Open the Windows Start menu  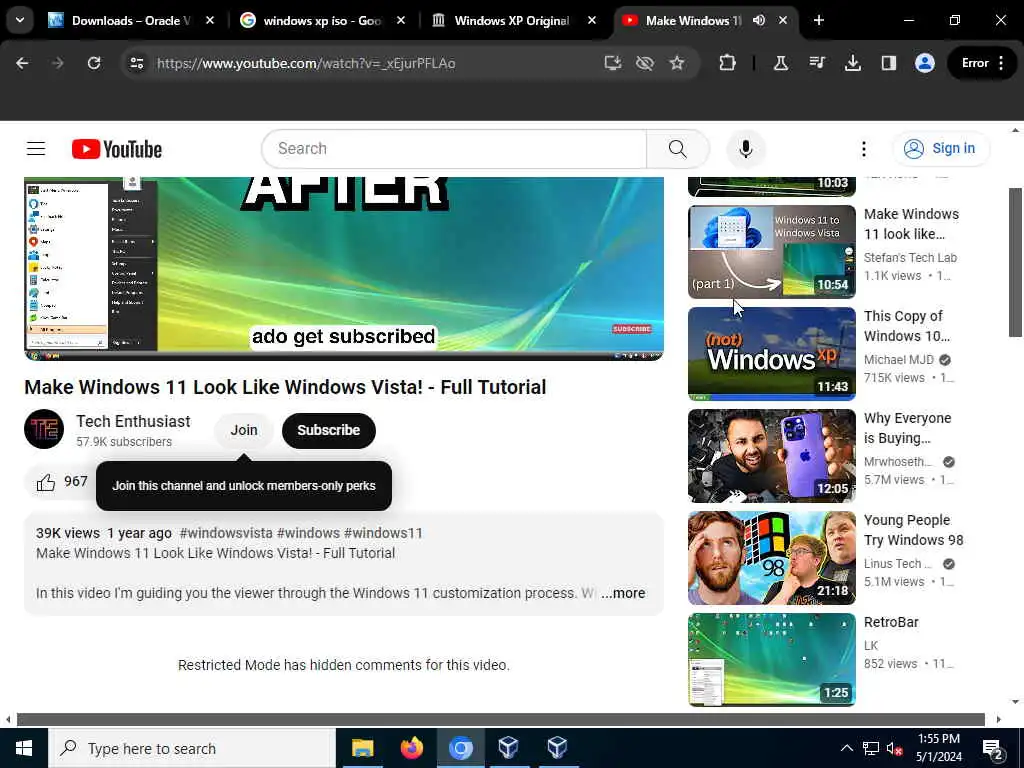click(x=24, y=748)
